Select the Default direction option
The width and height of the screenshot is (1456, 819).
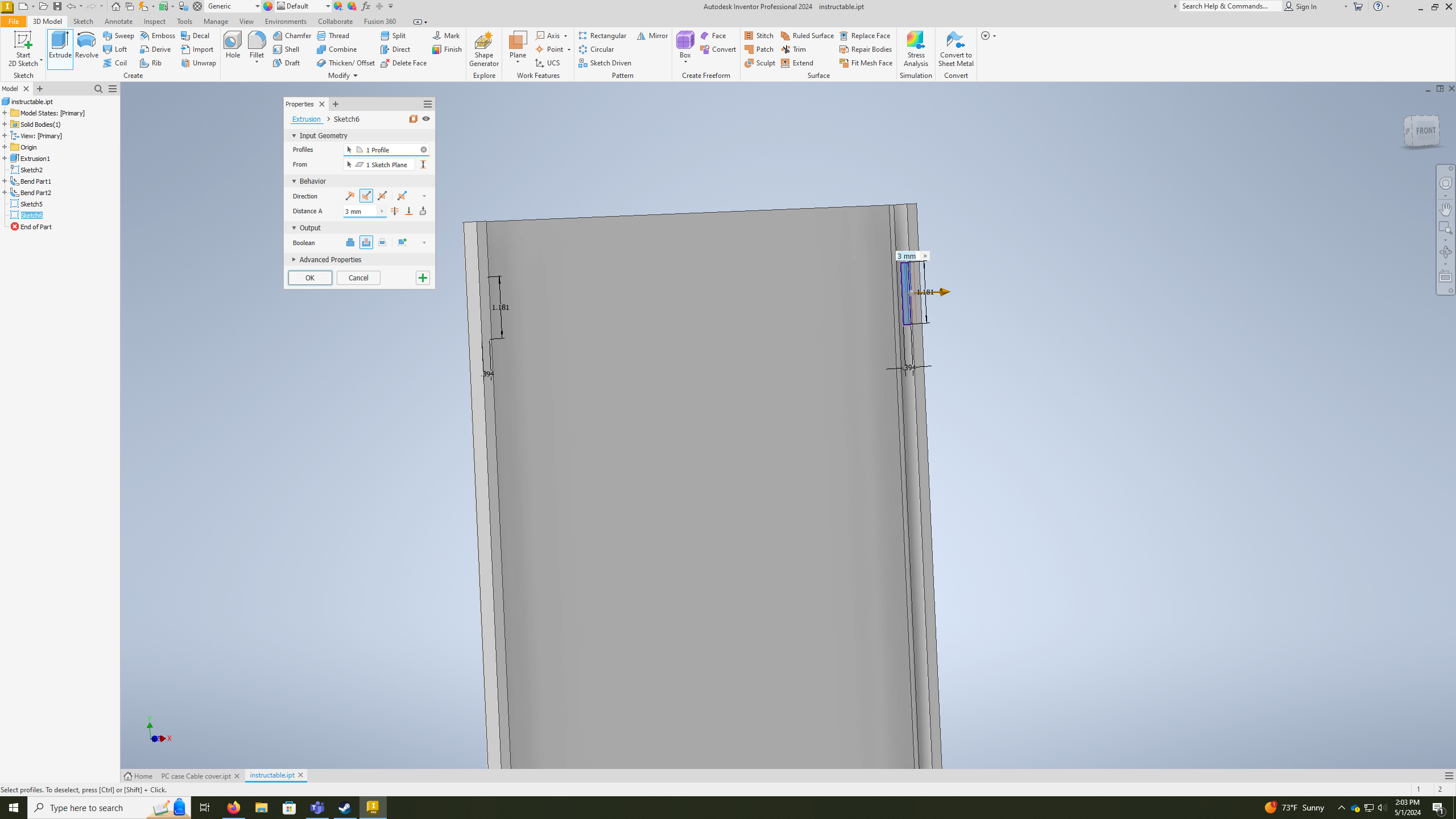pos(350,196)
